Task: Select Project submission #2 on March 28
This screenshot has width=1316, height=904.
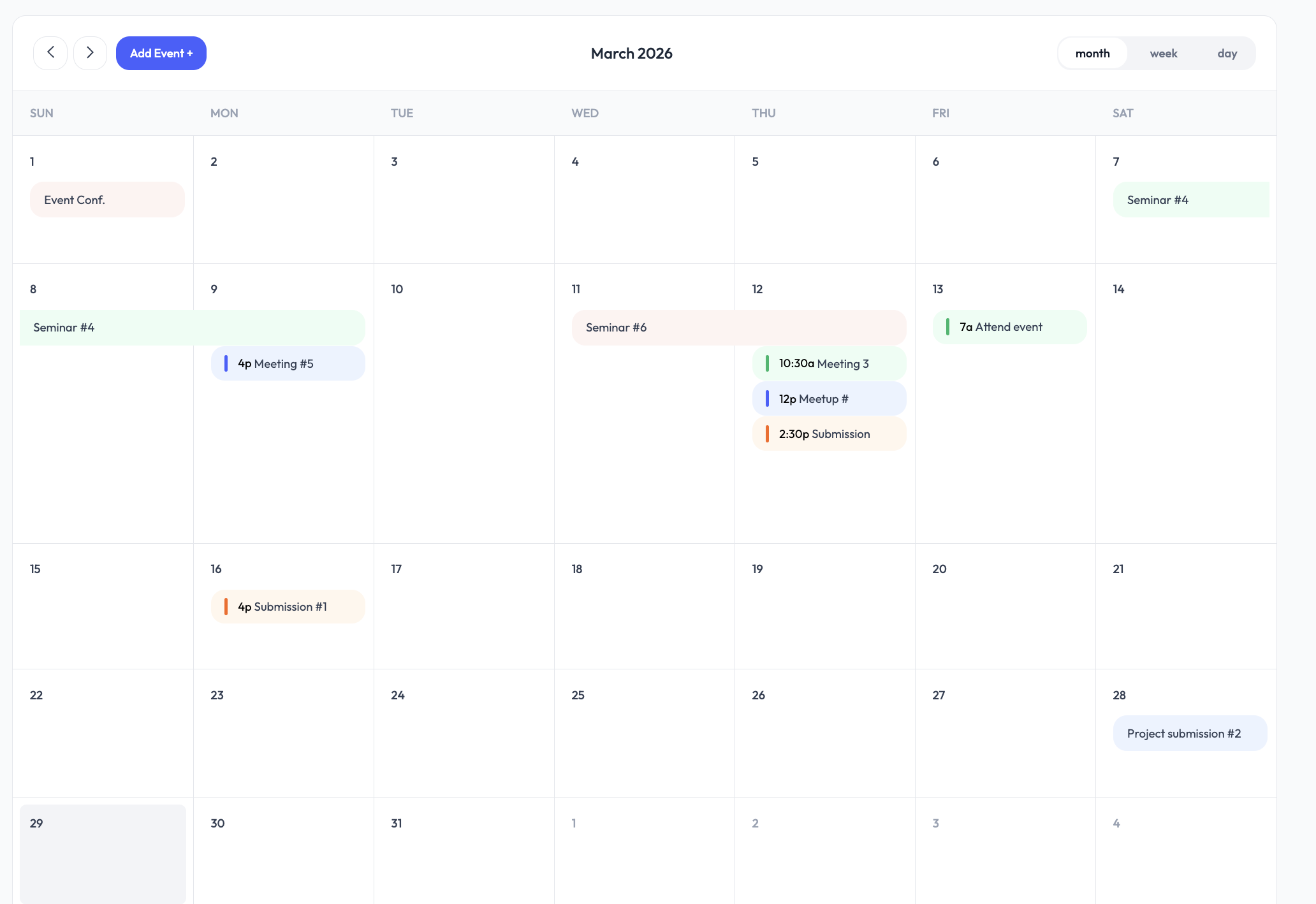Action: (1190, 733)
